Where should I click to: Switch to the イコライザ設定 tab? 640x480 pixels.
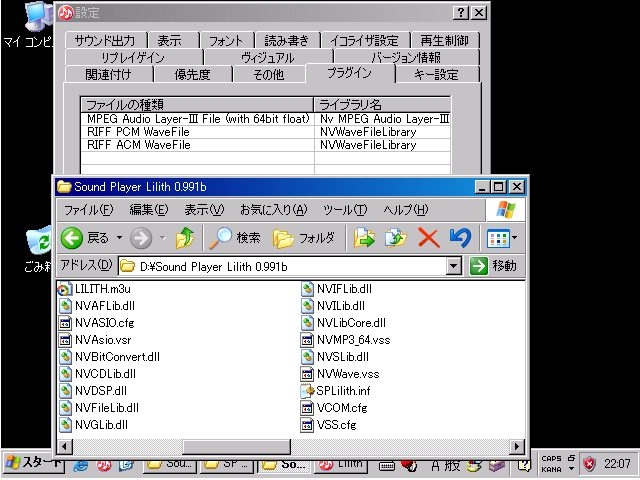pos(365,40)
